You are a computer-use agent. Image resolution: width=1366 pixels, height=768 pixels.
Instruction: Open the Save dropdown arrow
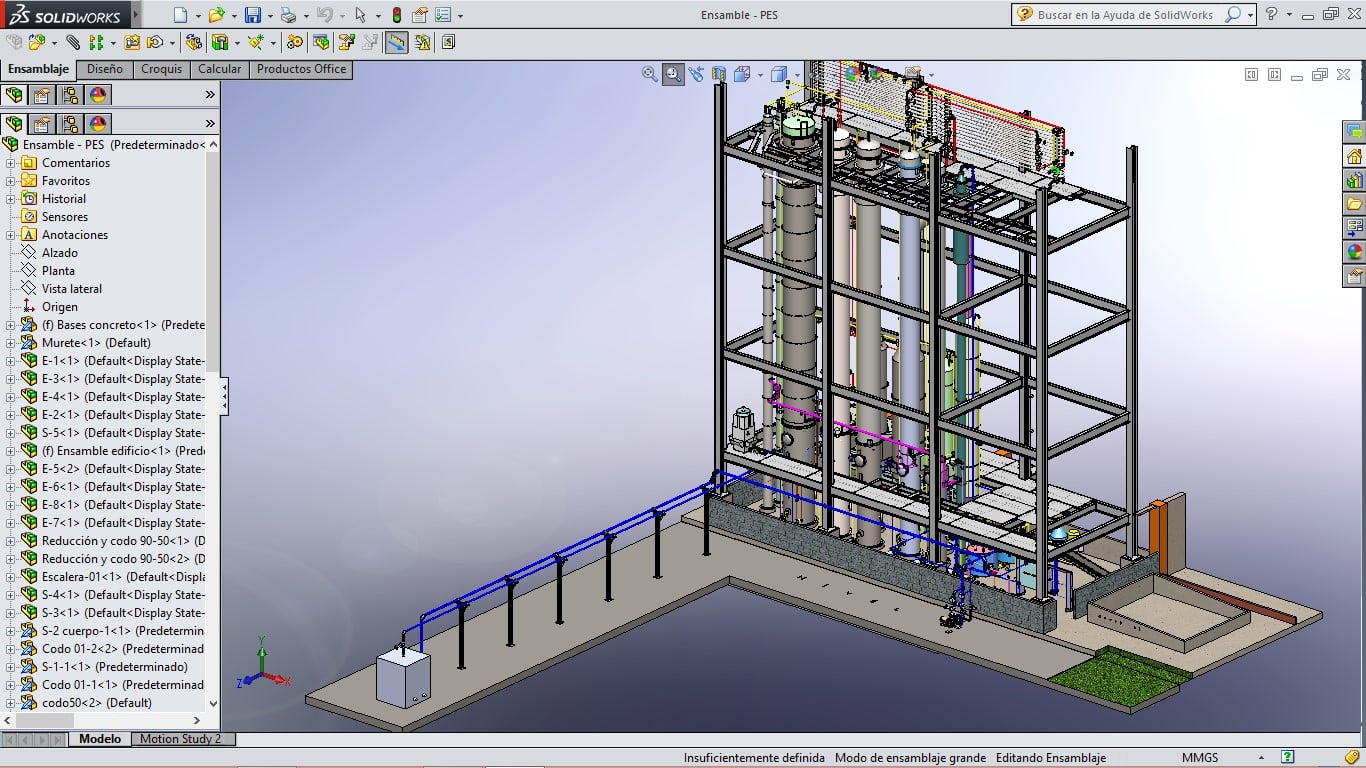coord(270,16)
